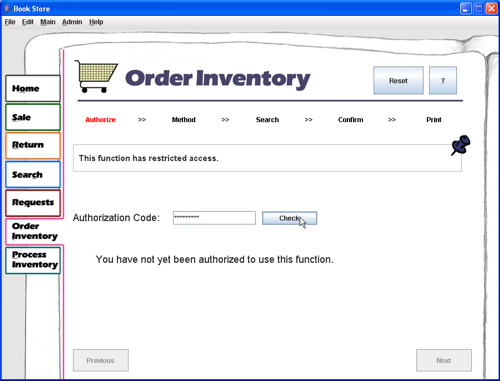Open the Admin menu

pyautogui.click(x=72, y=22)
